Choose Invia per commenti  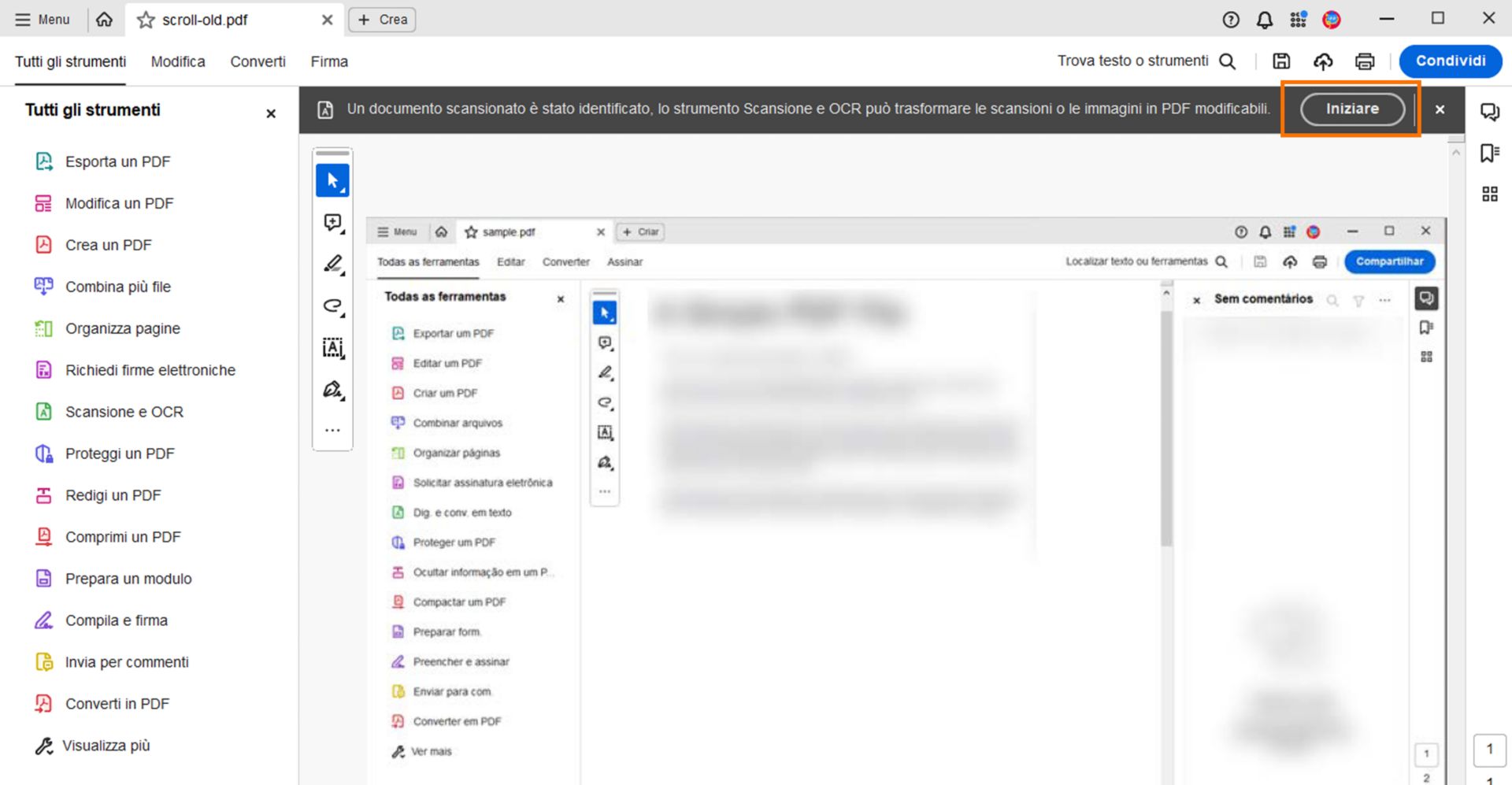112,662
